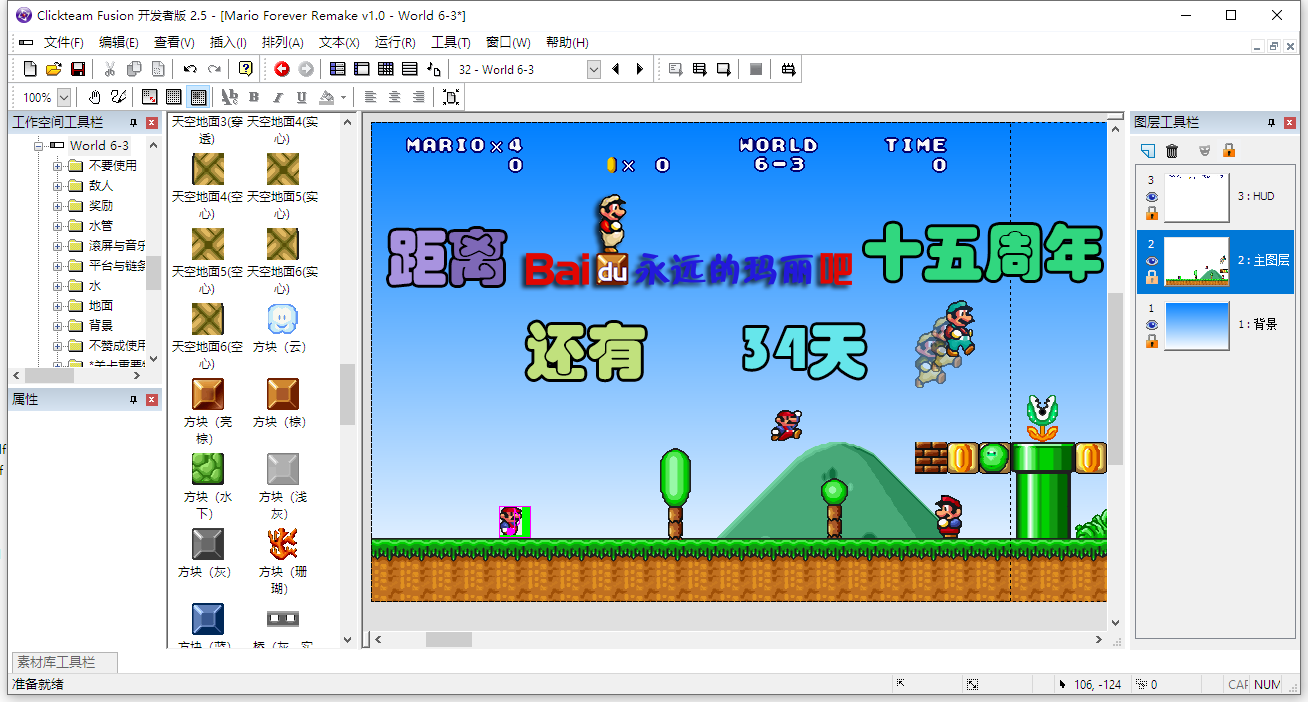This screenshot has width=1308, height=702.
Task: Delete layer with trash icon
Action: tap(1173, 151)
